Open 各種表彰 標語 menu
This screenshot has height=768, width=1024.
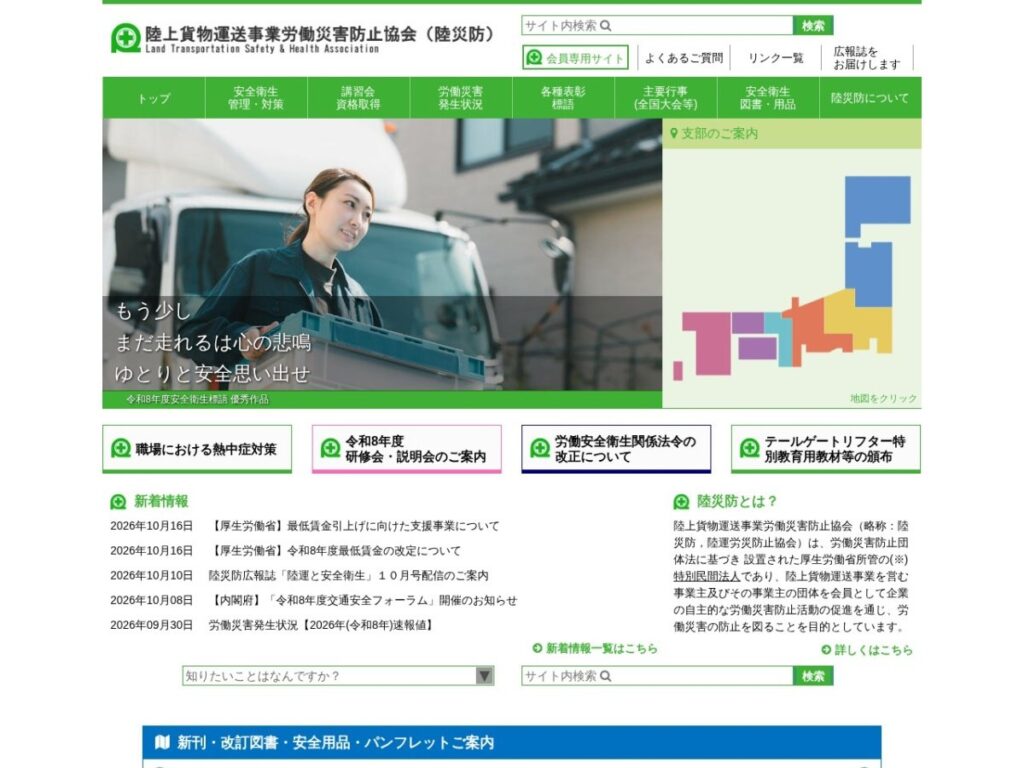click(x=564, y=98)
